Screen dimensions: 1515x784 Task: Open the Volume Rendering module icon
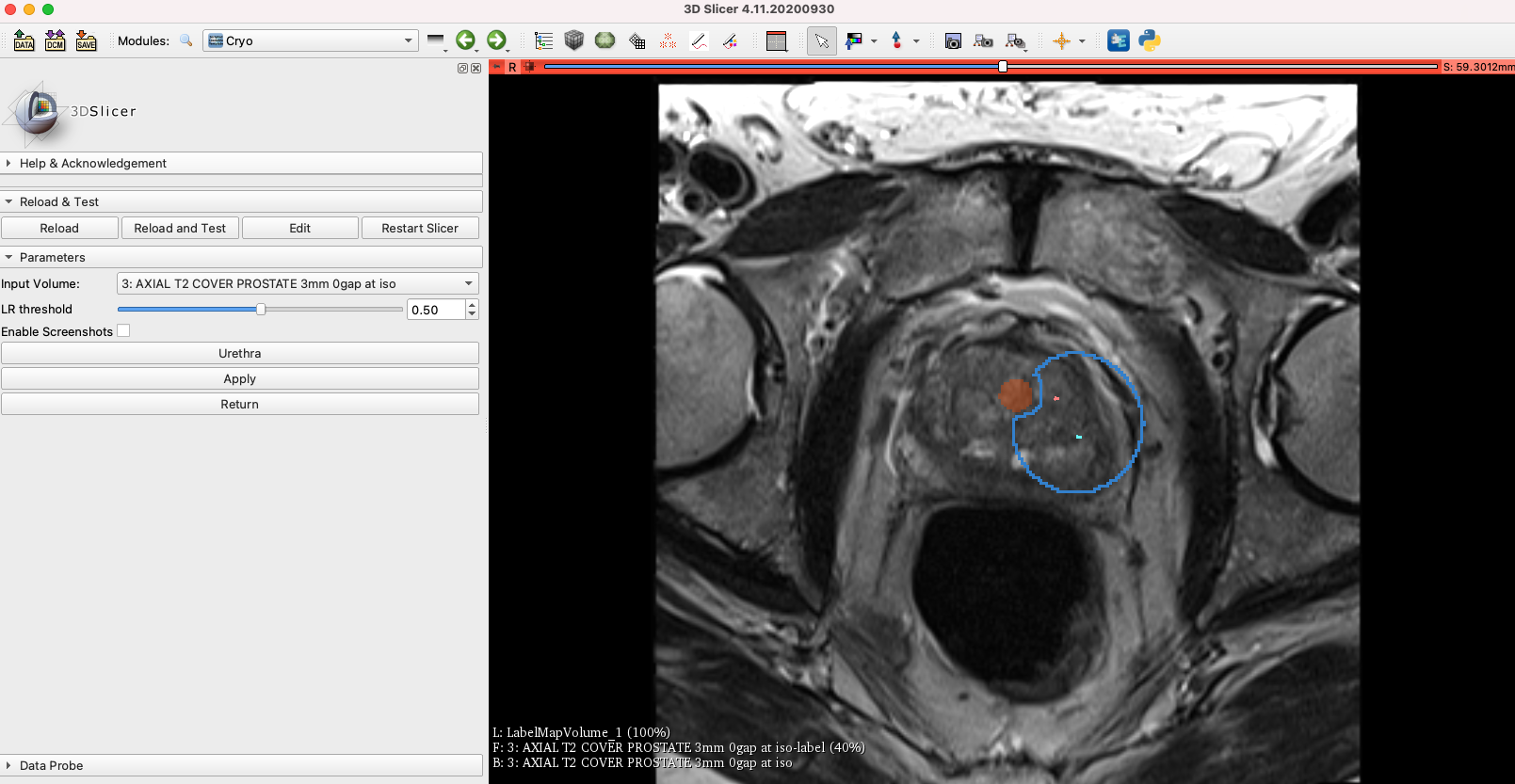(574, 40)
